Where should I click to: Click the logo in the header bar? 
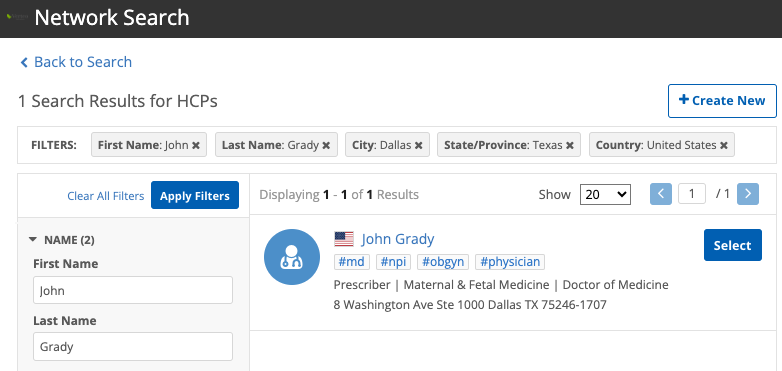pyautogui.click(x=16, y=17)
